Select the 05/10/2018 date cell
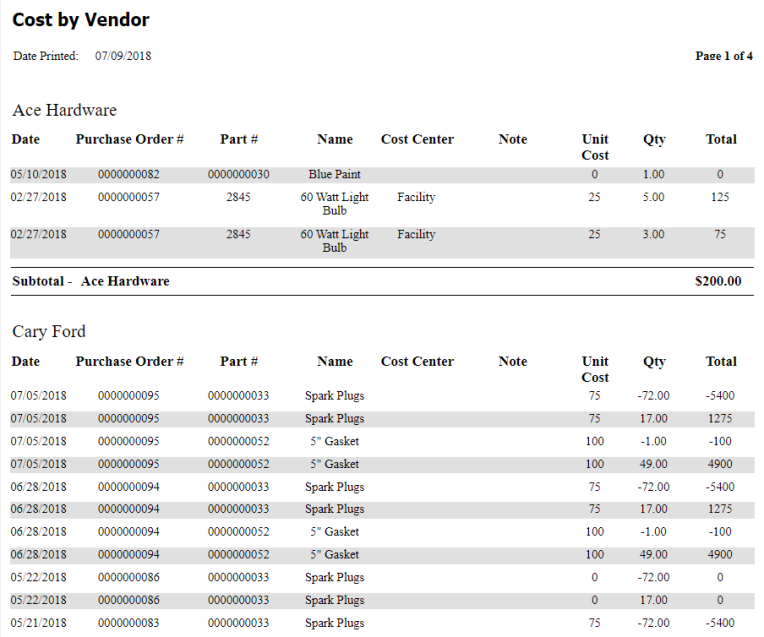This screenshot has height=637, width=764. (x=38, y=175)
